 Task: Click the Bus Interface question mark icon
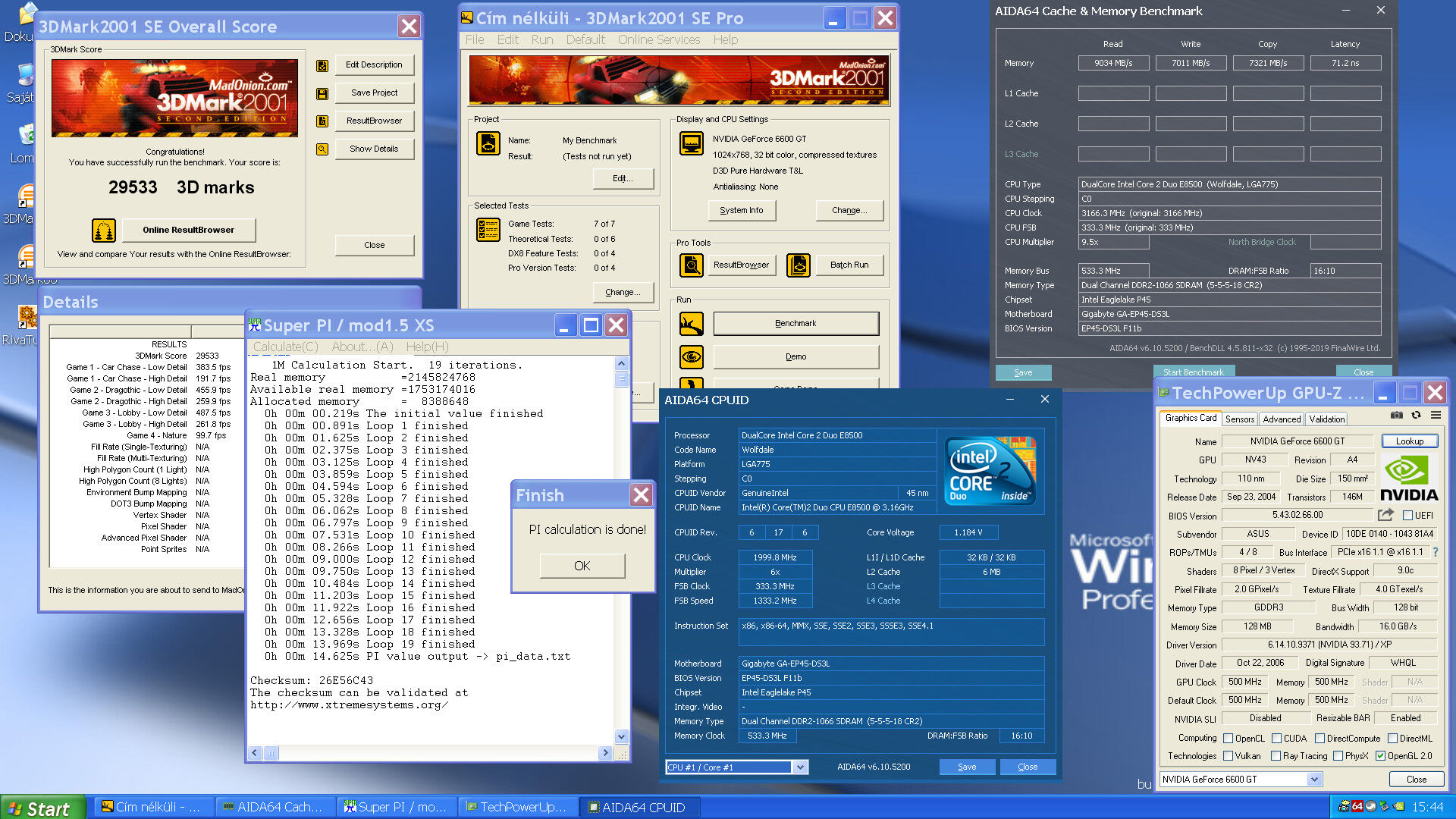pyautogui.click(x=1435, y=552)
